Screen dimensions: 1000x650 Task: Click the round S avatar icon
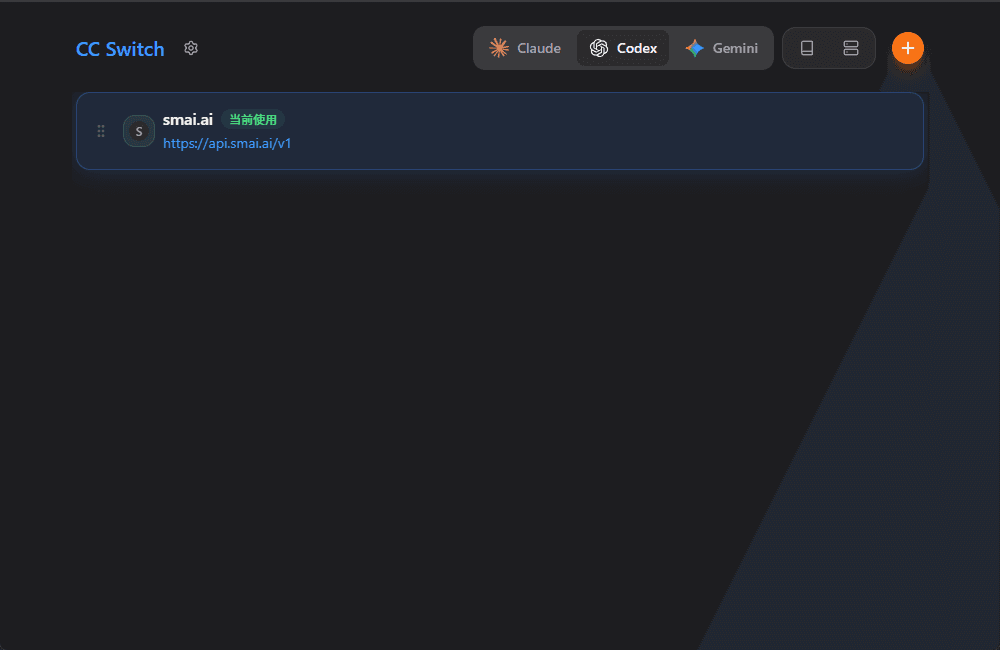139,131
